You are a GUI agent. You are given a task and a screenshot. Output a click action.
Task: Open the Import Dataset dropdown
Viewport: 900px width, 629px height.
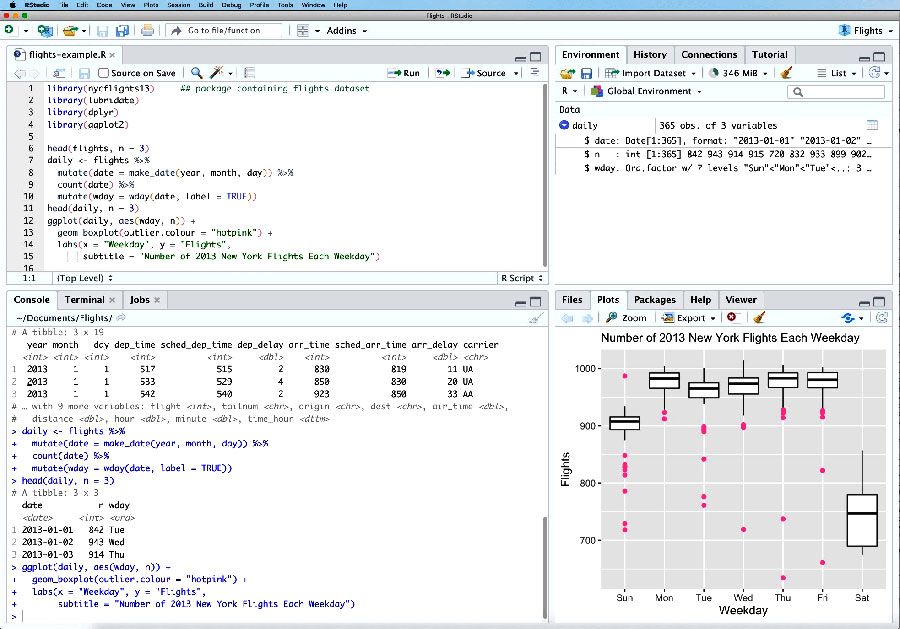(x=653, y=73)
